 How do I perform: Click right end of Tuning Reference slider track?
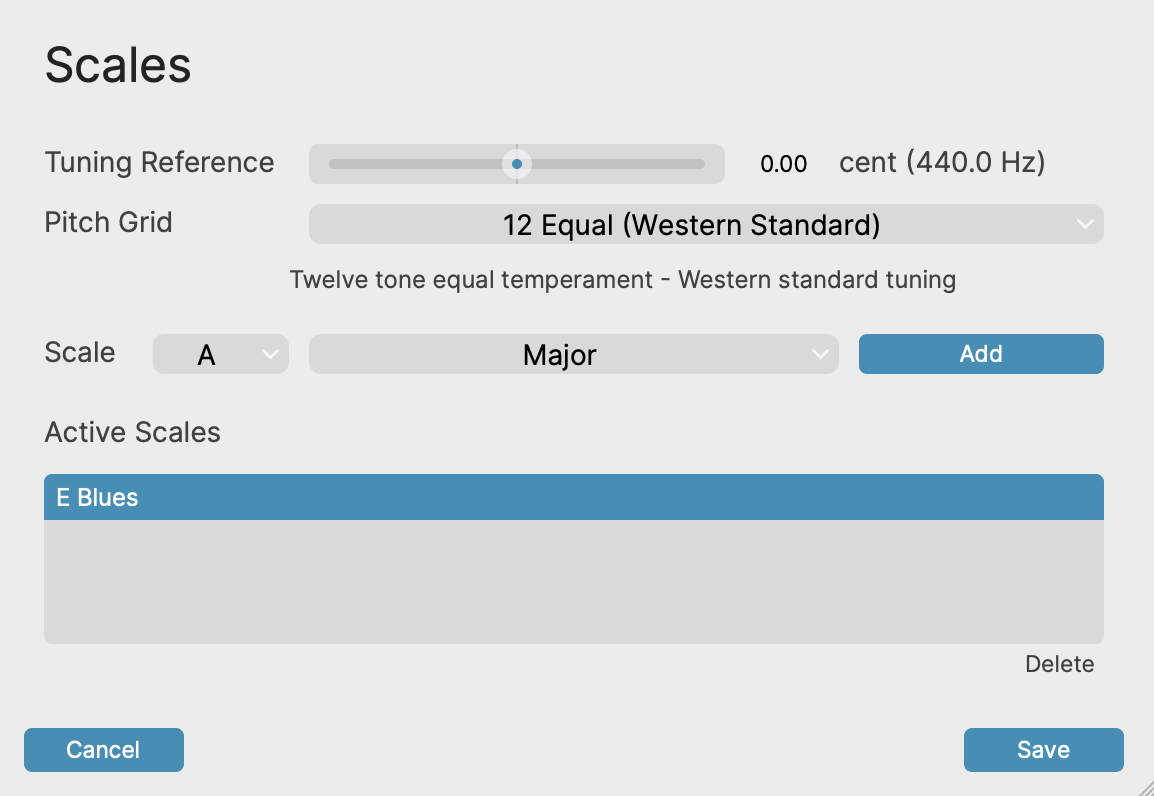pos(702,164)
